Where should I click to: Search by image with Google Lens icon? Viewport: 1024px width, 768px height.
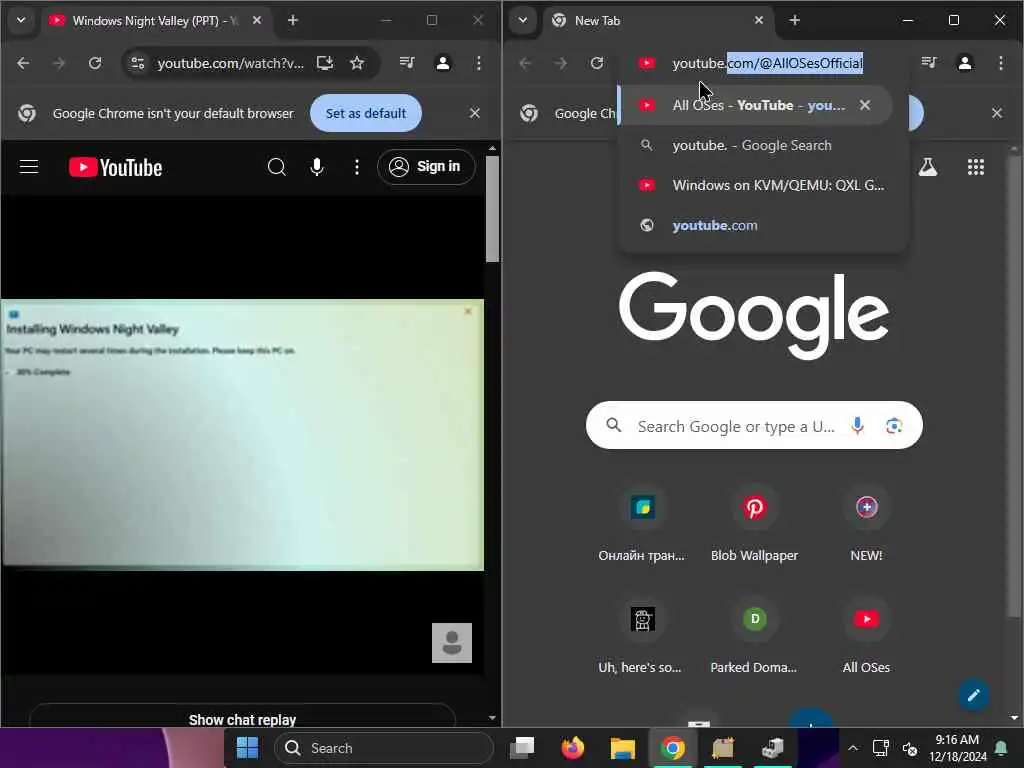click(894, 426)
